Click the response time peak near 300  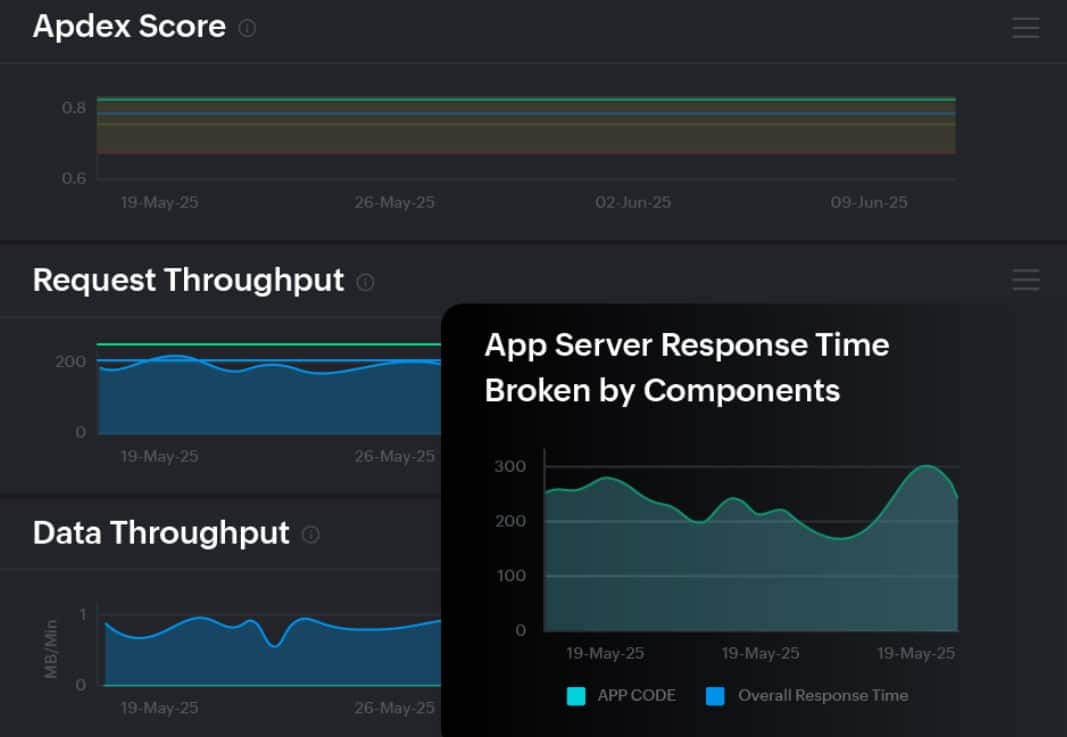[x=927, y=466]
